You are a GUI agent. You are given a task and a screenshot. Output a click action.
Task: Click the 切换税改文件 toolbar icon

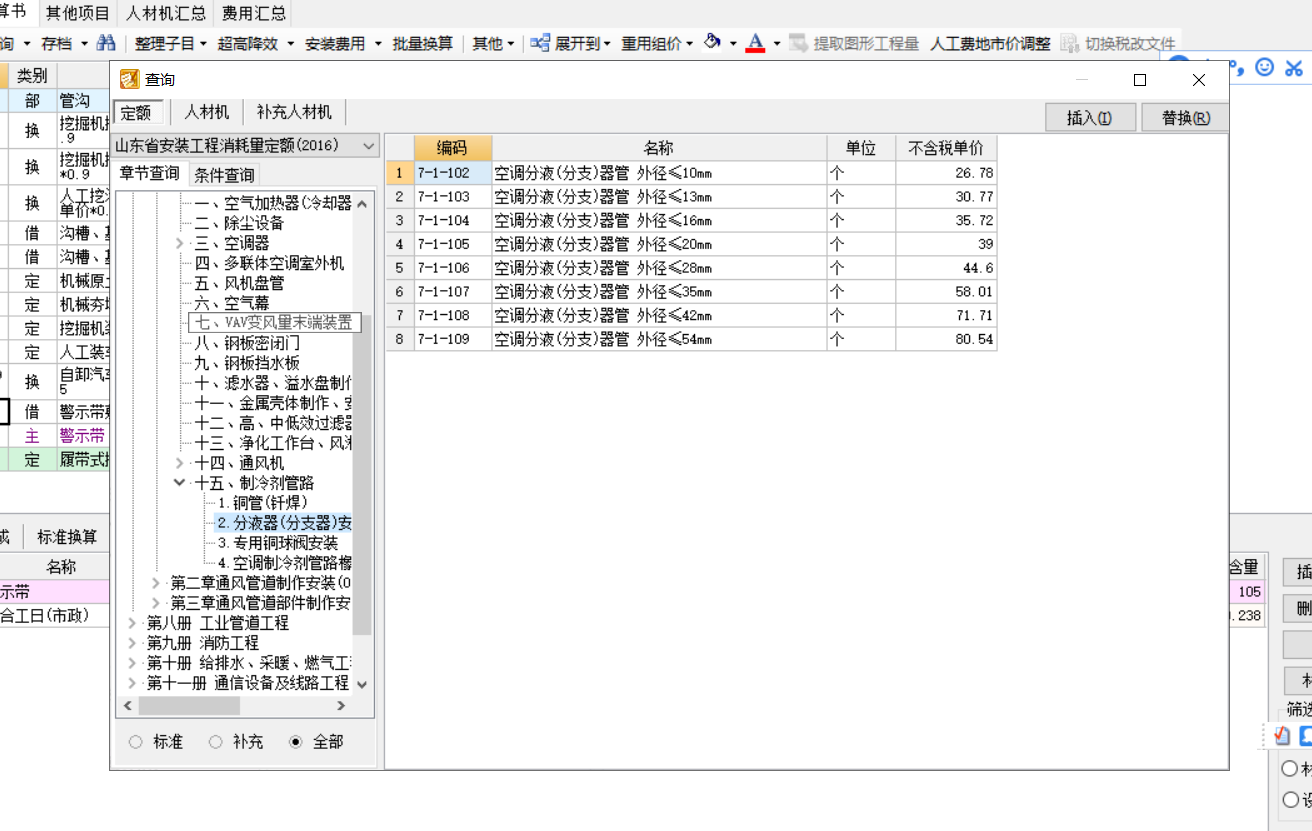click(1070, 43)
